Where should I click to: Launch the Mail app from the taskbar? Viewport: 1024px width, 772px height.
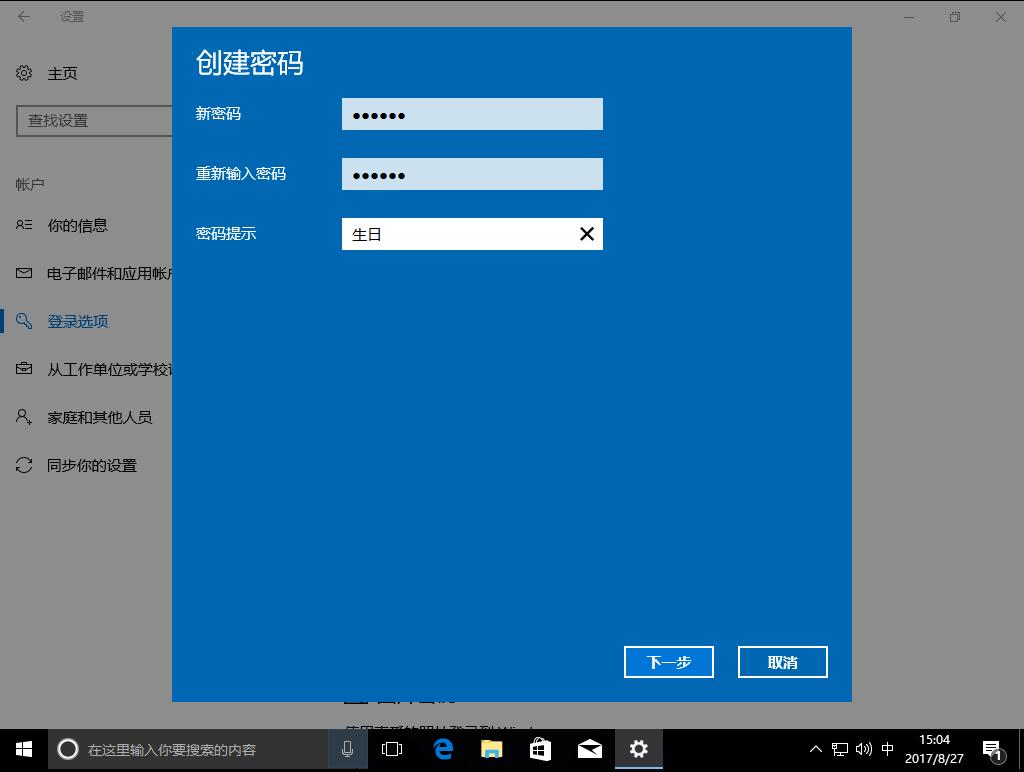point(590,748)
